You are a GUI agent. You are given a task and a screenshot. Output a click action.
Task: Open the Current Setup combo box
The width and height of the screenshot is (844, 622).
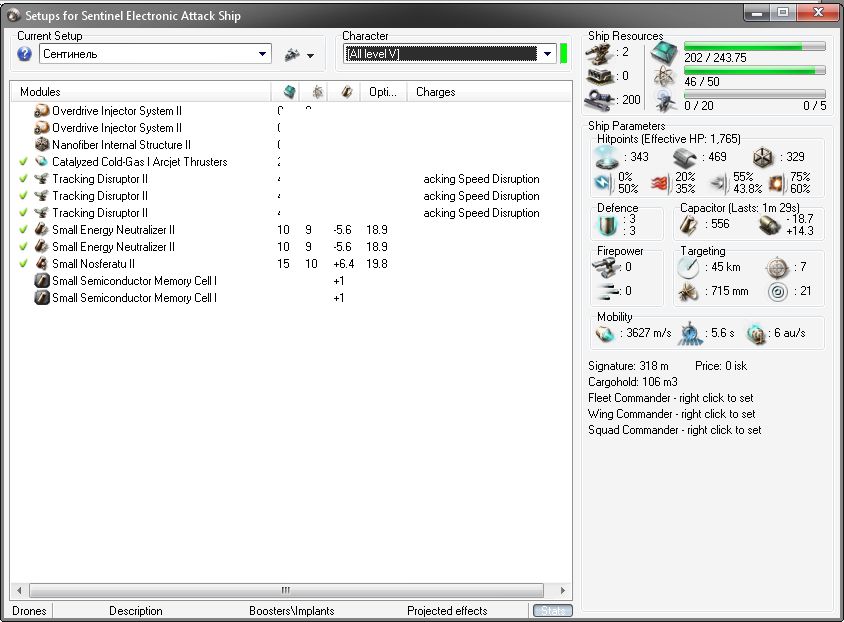pos(155,54)
